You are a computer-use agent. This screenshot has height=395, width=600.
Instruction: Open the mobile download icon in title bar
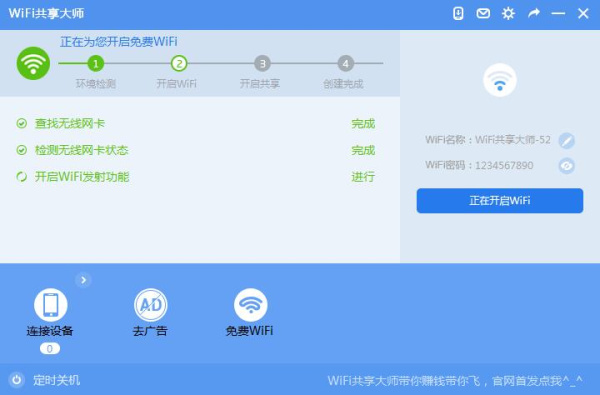coord(458,13)
